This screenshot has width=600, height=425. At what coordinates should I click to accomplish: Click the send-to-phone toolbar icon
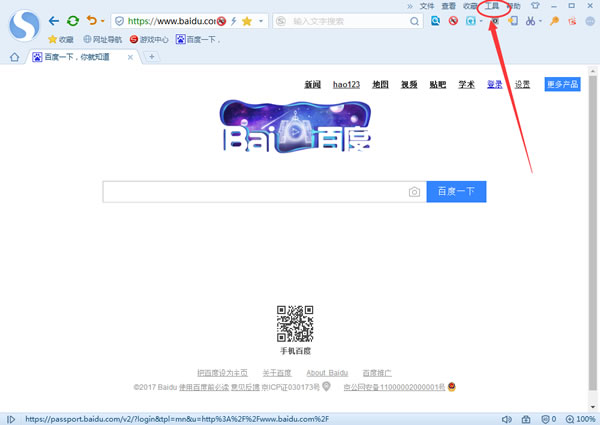click(513, 21)
